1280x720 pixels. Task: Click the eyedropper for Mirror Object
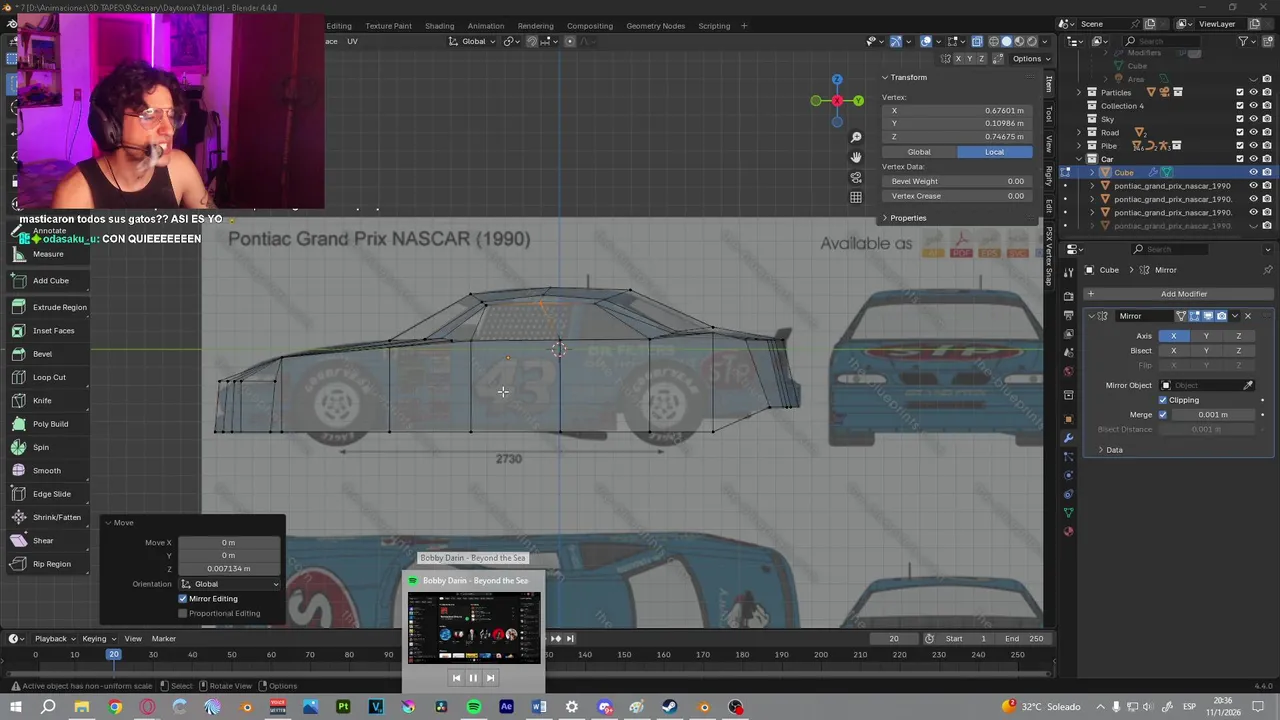[x=1248, y=385]
